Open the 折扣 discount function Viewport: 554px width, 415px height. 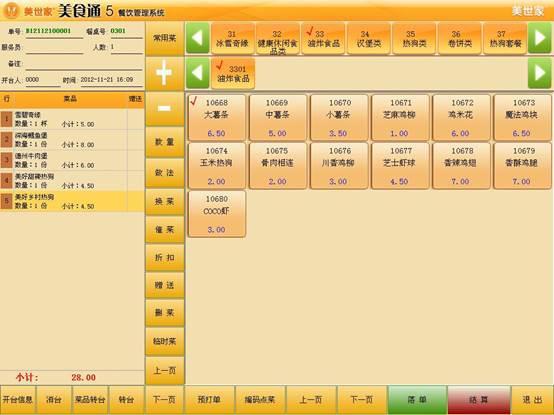tap(164, 257)
